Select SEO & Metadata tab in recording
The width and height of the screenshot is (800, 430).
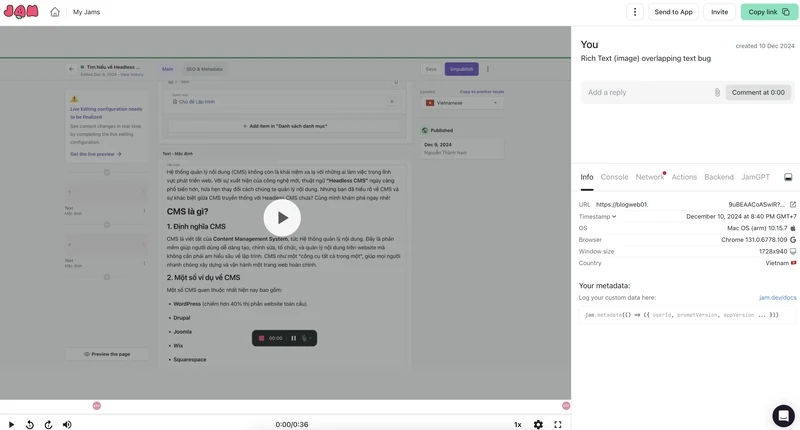pos(204,69)
